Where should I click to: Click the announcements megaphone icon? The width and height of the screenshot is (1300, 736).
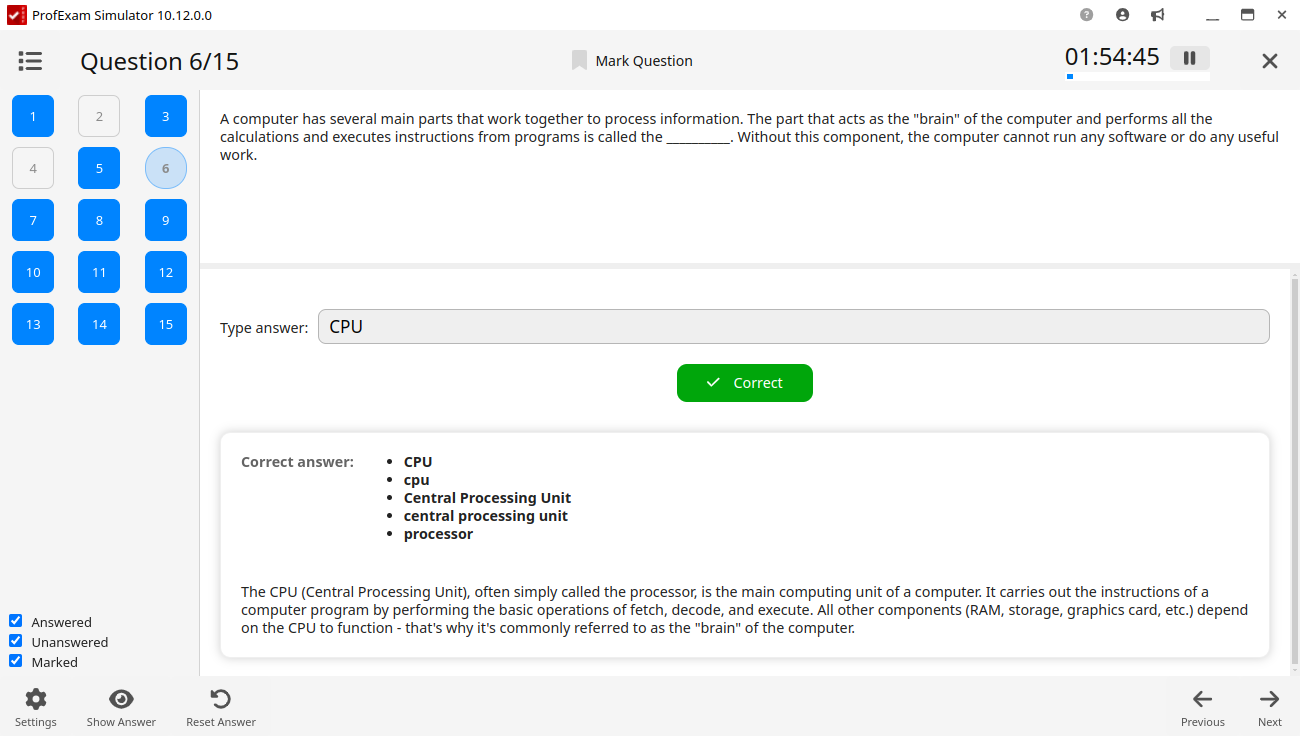[1157, 15]
